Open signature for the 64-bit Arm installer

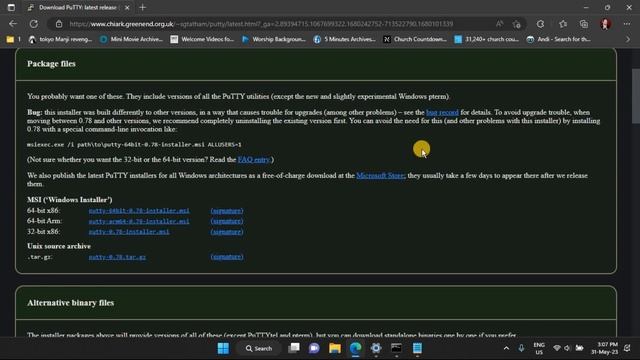coord(227,221)
